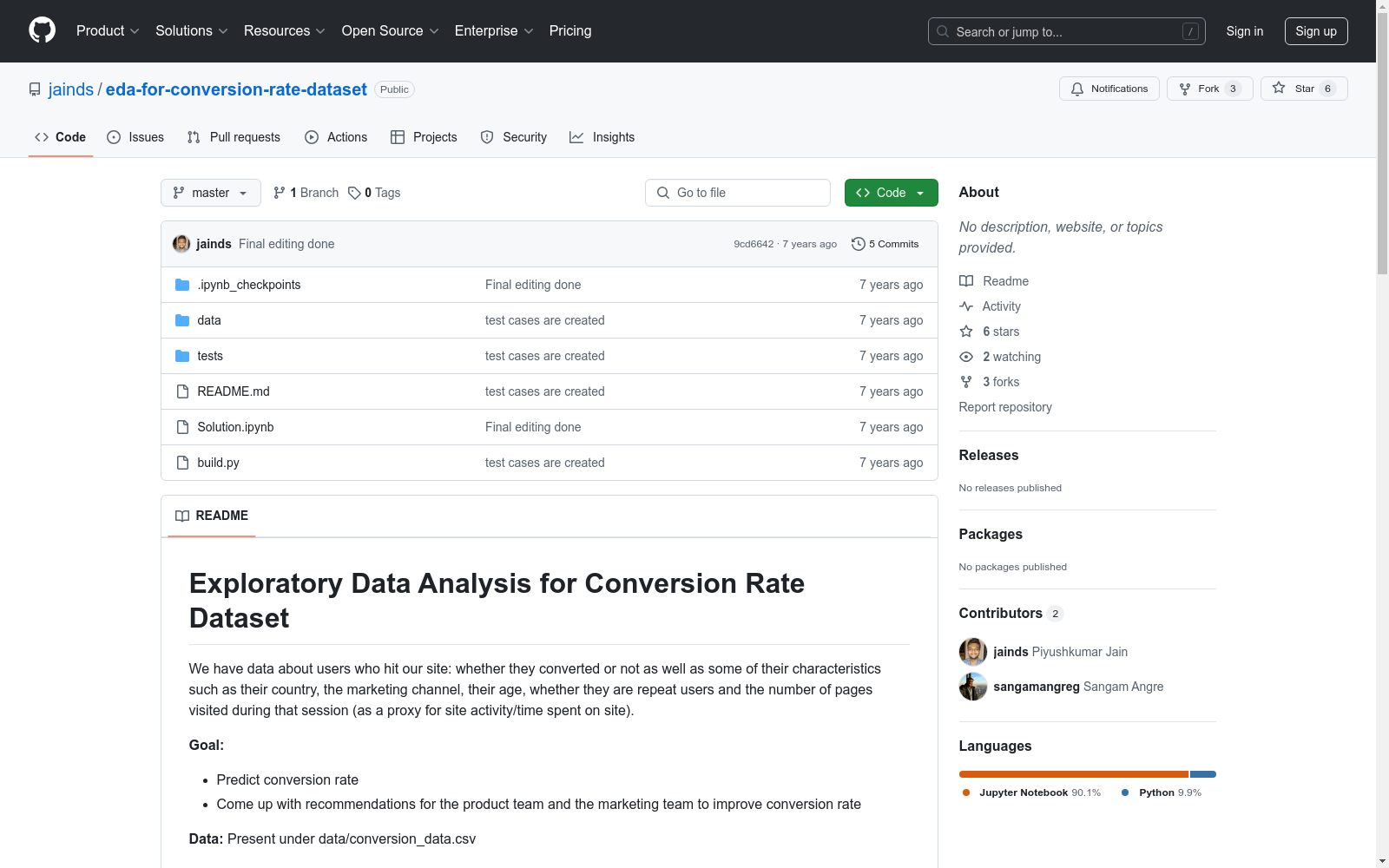The image size is (1389, 868).
Task: Open the master branch selector
Action: point(211,193)
